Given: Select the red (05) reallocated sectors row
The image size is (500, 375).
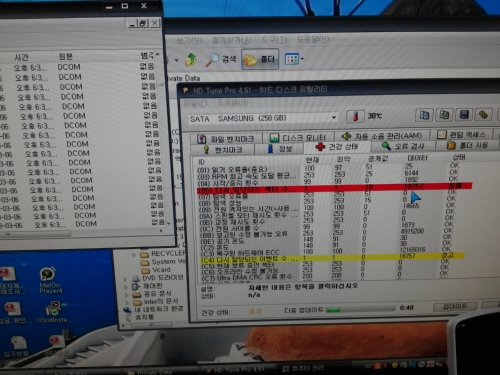Looking at the screenshot, I should (x=334, y=188).
